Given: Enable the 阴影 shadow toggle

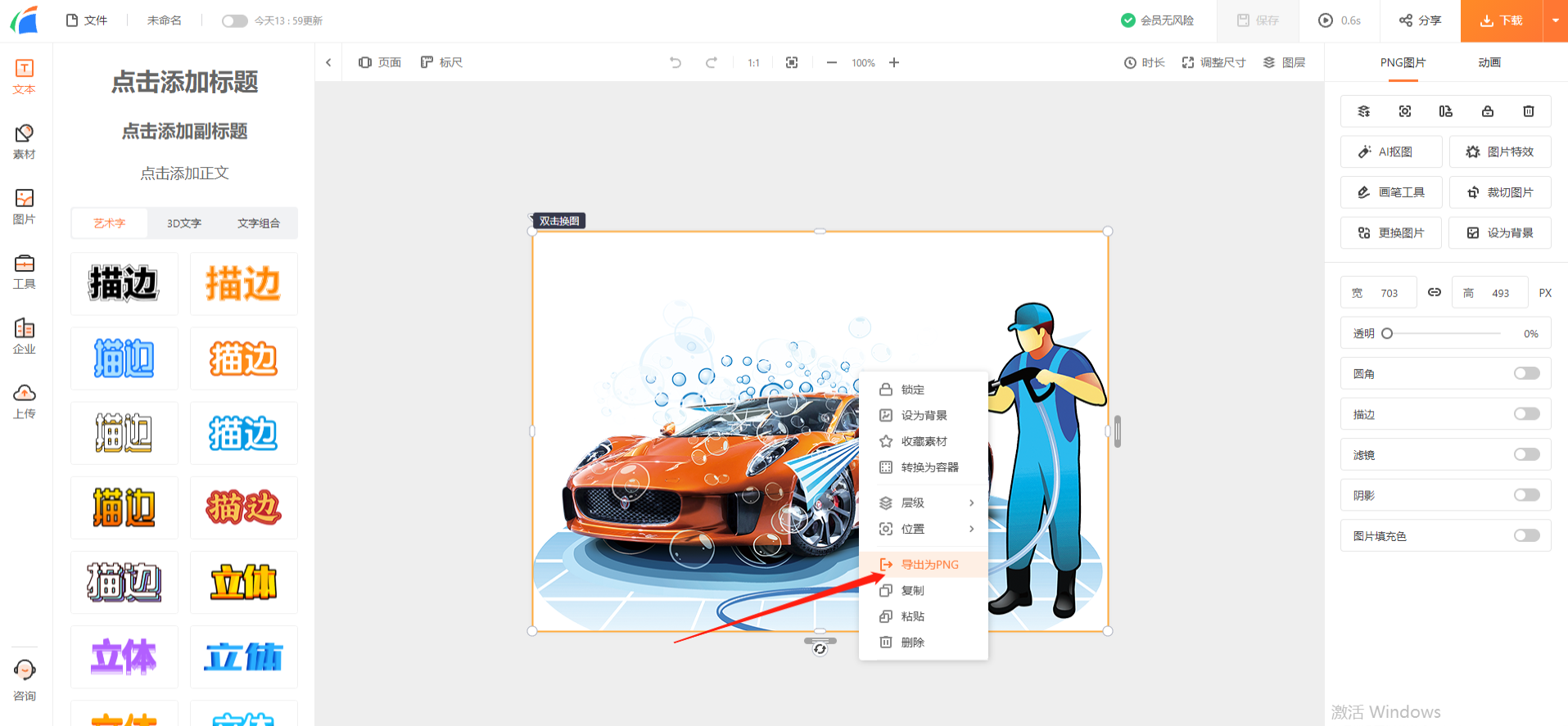Looking at the screenshot, I should pyautogui.click(x=1527, y=495).
